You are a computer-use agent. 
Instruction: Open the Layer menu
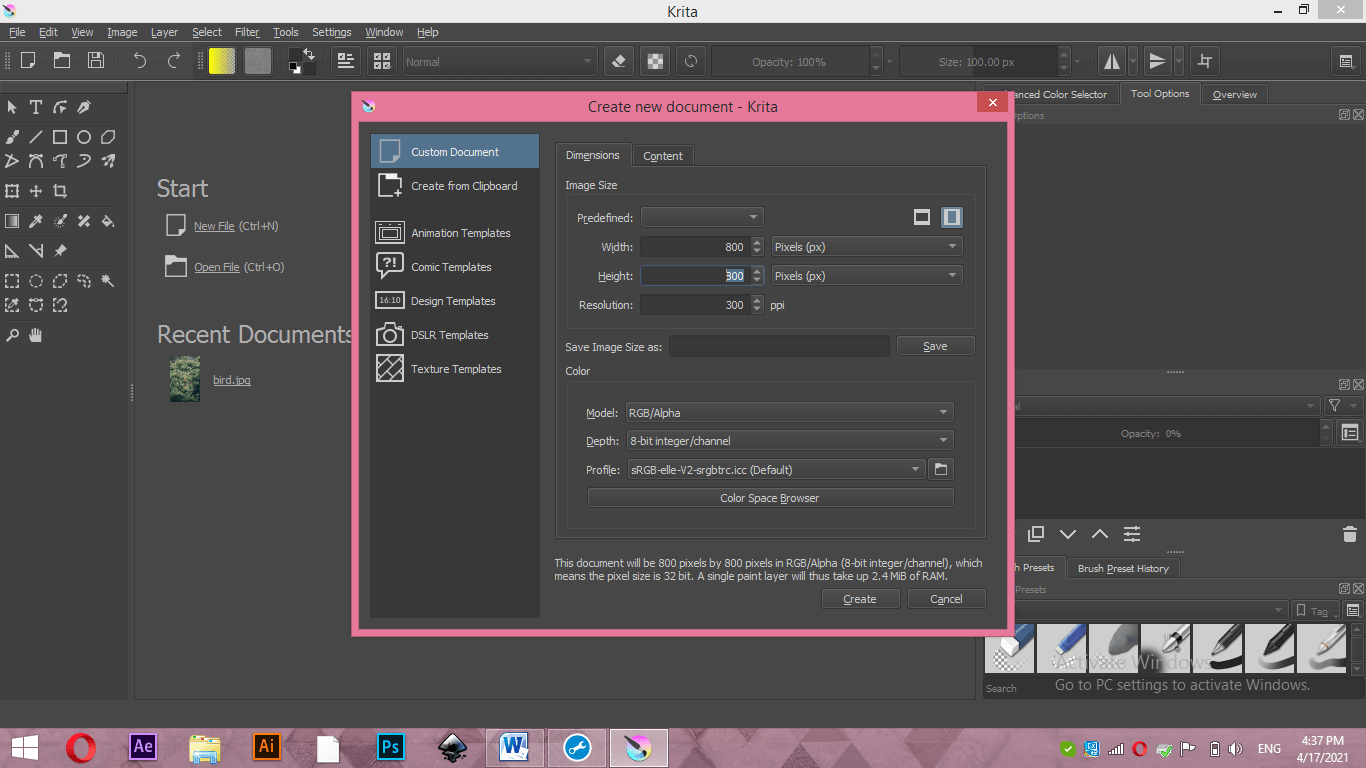click(x=164, y=32)
